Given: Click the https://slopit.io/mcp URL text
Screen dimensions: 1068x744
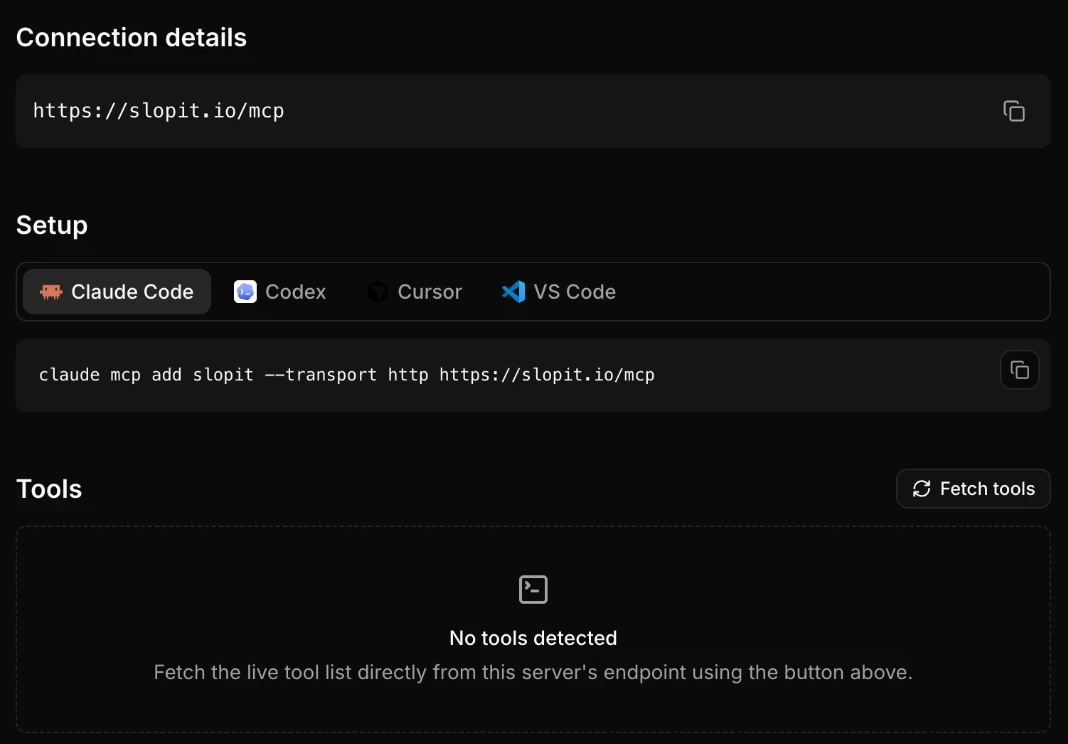Looking at the screenshot, I should (159, 110).
